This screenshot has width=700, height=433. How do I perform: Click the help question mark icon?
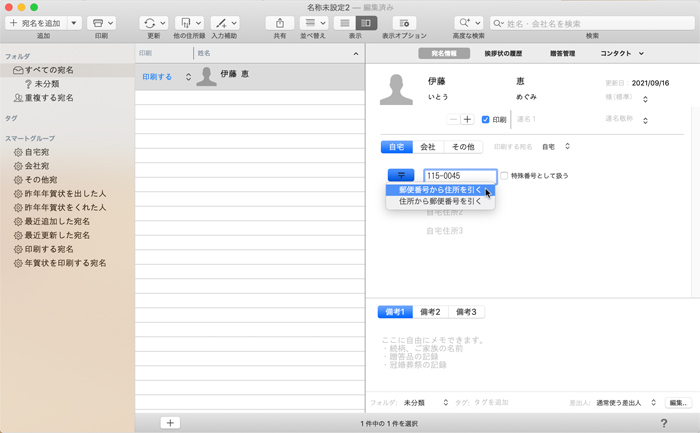(664, 424)
